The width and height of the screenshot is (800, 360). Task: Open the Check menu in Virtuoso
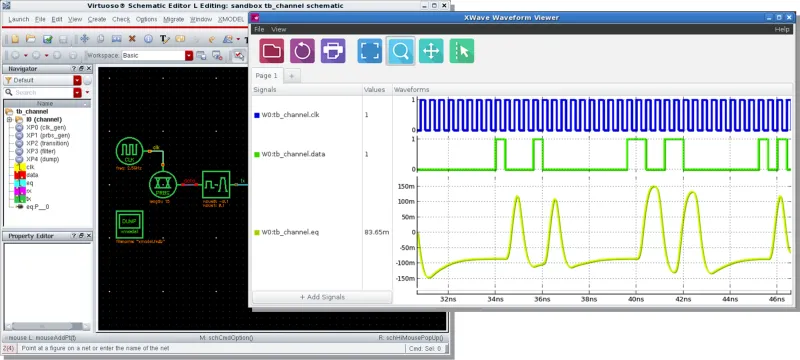121,19
